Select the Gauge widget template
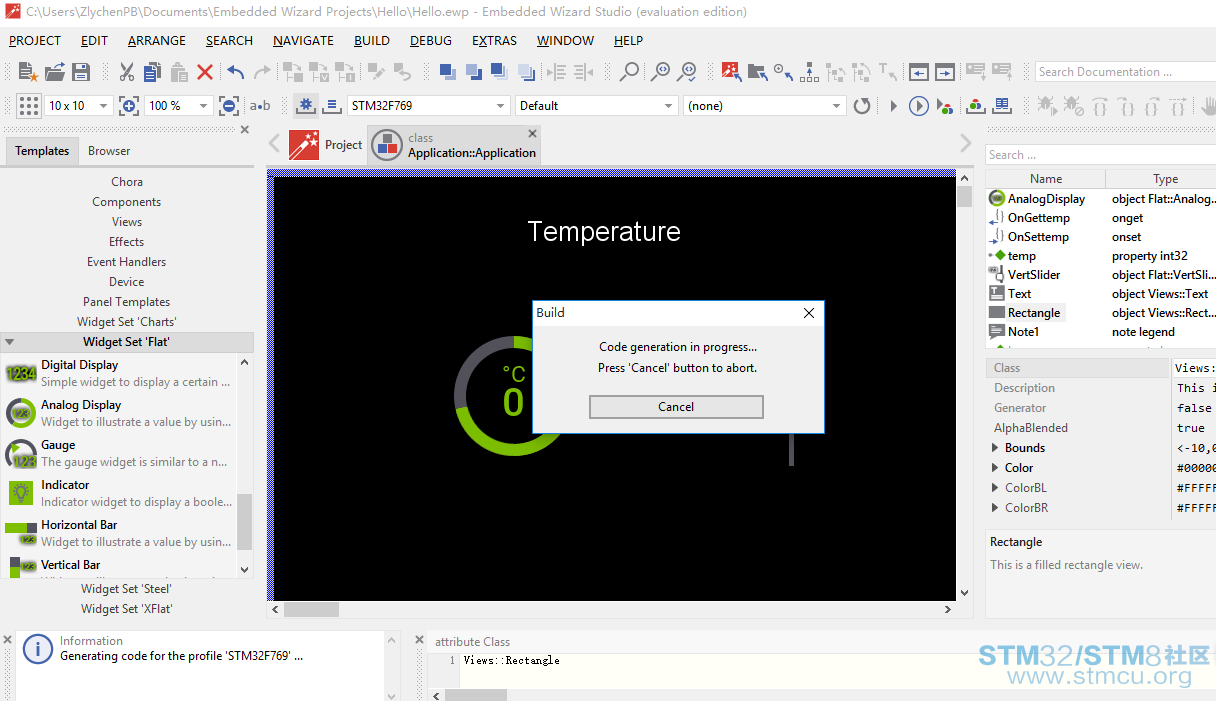This screenshot has height=701, width=1216. pyautogui.click(x=120, y=453)
